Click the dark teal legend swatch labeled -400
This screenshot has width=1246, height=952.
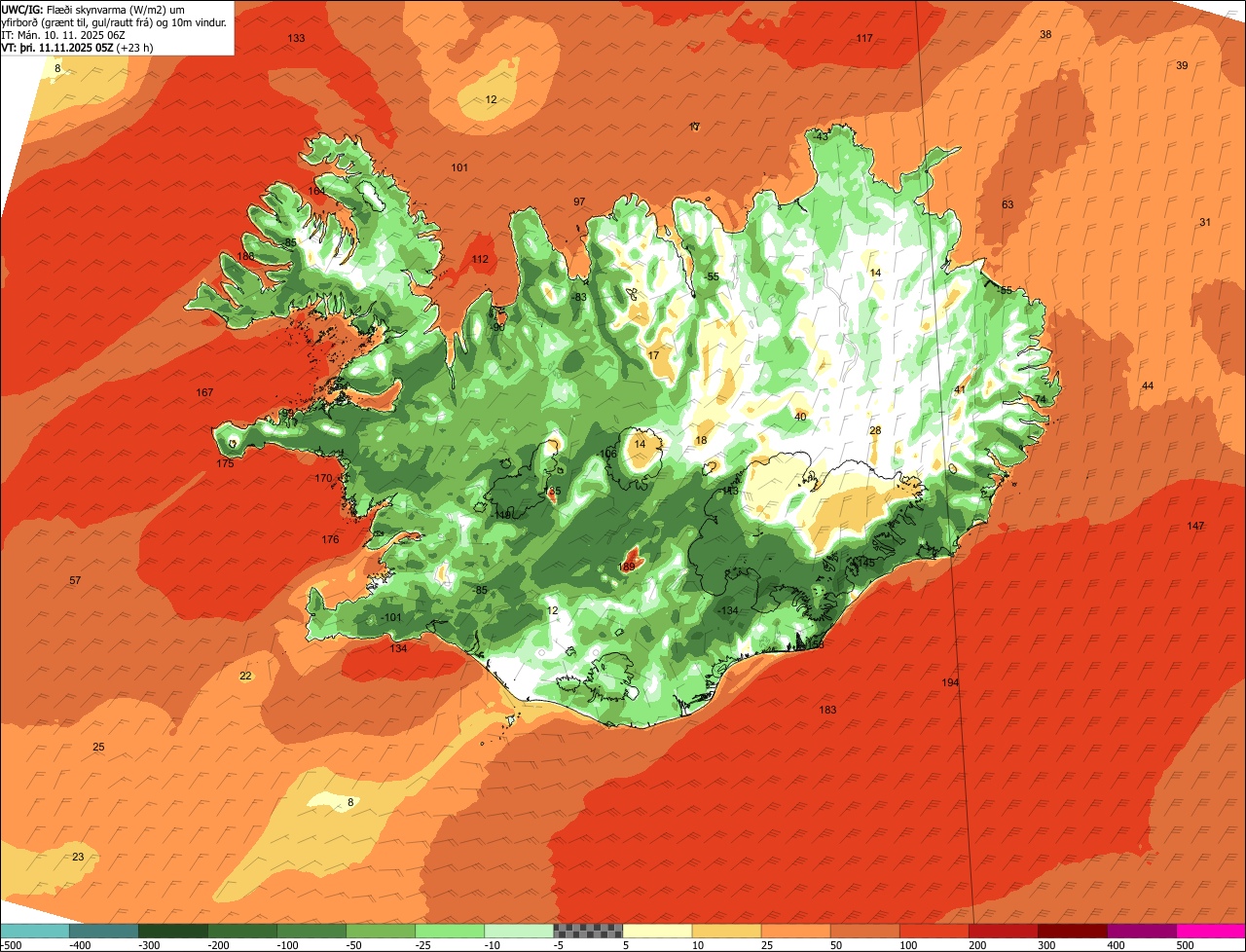pos(103,931)
